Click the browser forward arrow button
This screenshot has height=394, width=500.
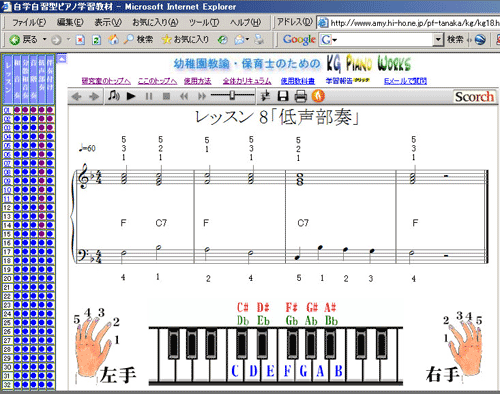coord(56,40)
